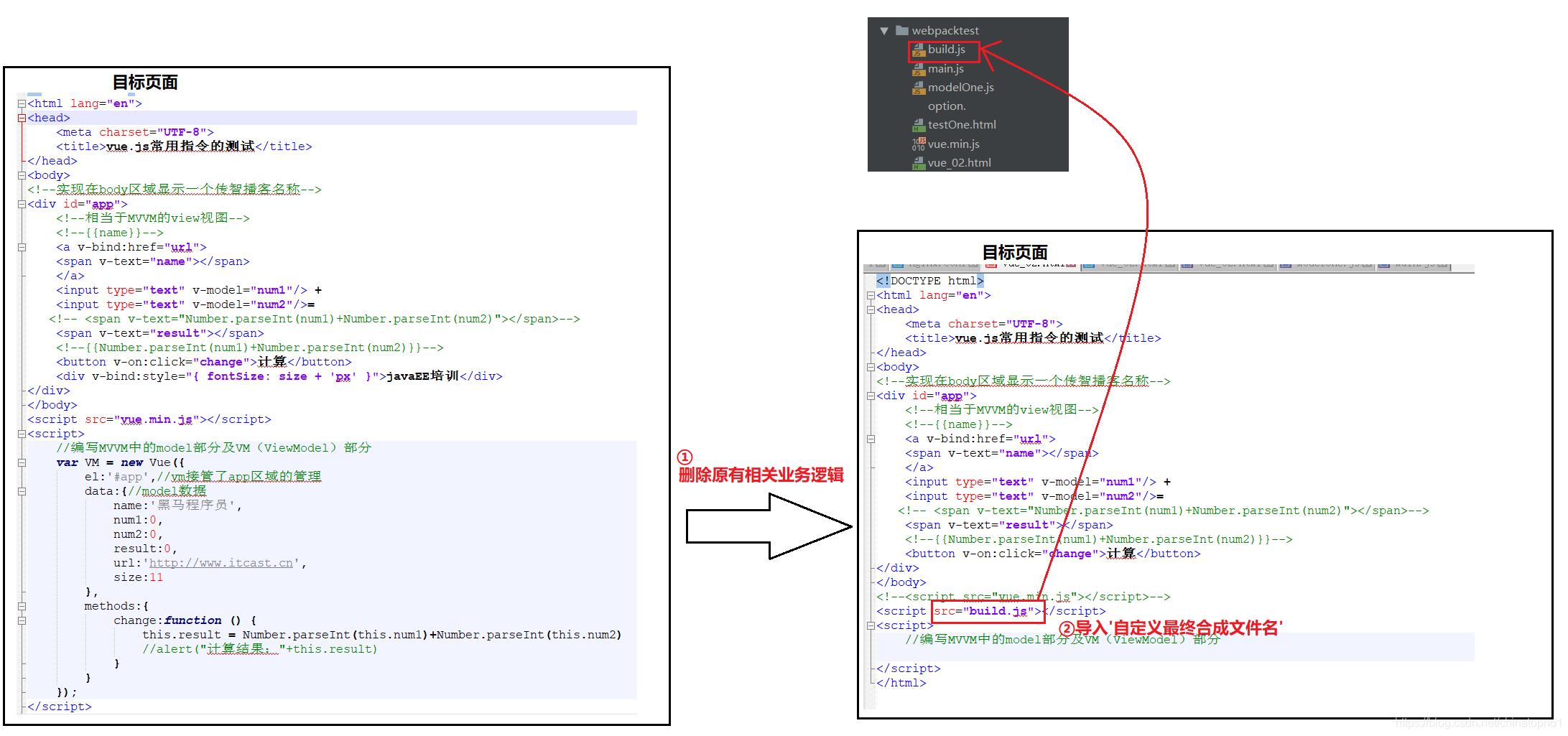
Task: Click the button v-on:click="change" line in right editor
Action: tap(1052, 554)
